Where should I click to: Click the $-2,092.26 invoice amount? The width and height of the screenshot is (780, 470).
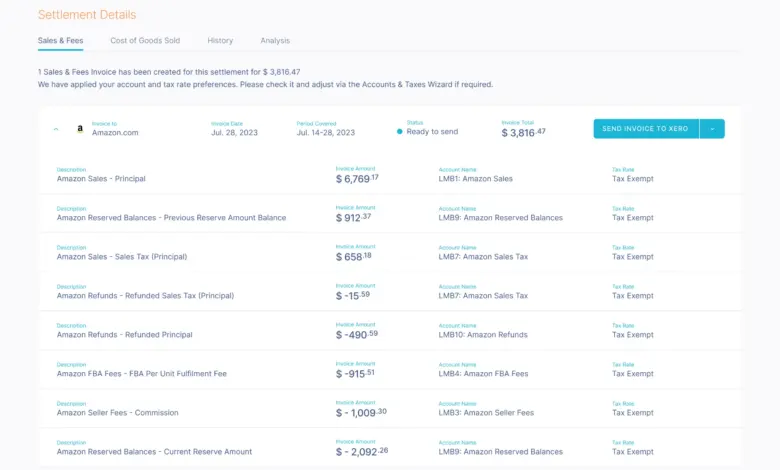click(x=362, y=452)
